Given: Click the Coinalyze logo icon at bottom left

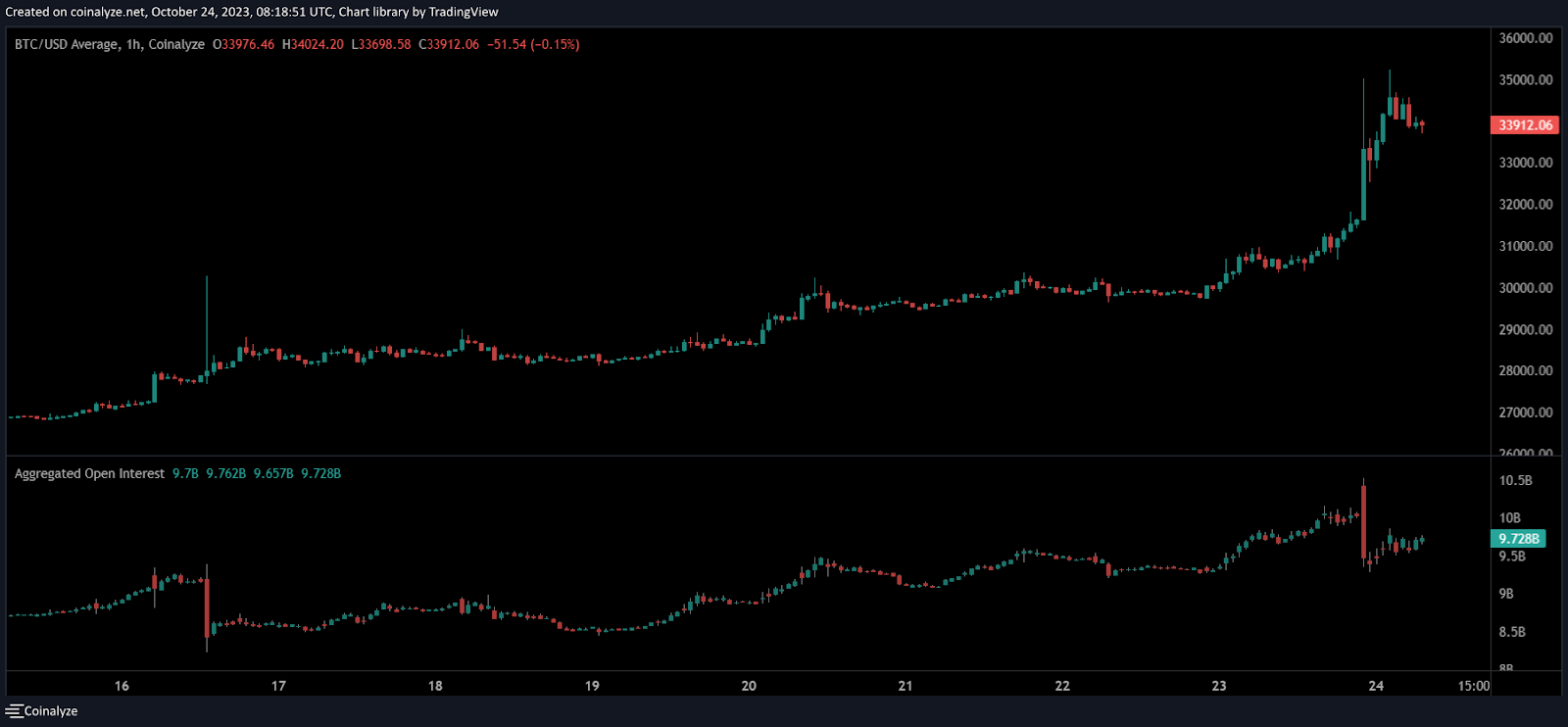Looking at the screenshot, I should click(14, 711).
